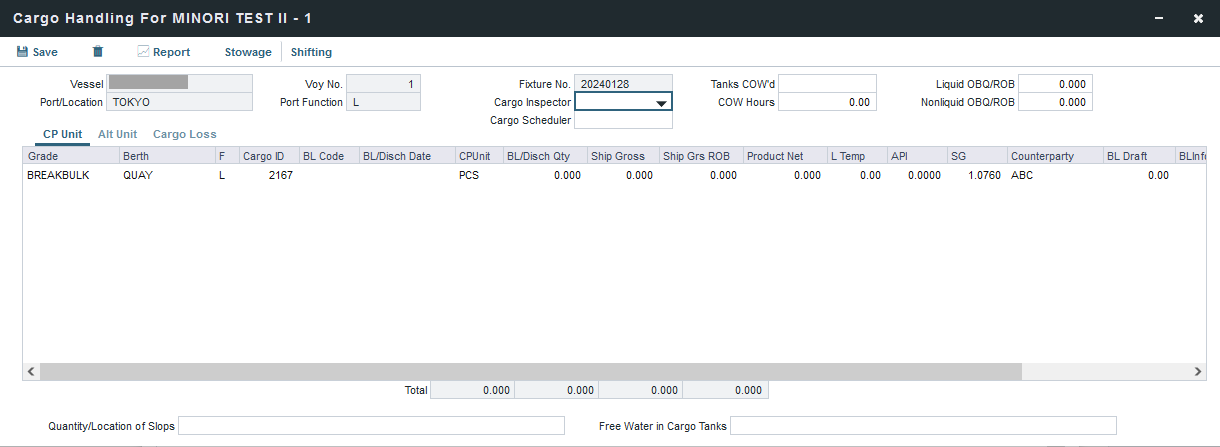Click the Counterparty column header
This screenshot has width=1220, height=447.
1040,156
